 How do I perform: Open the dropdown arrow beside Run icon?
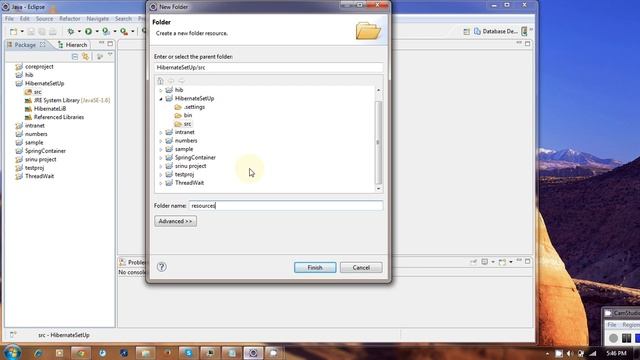(97, 31)
